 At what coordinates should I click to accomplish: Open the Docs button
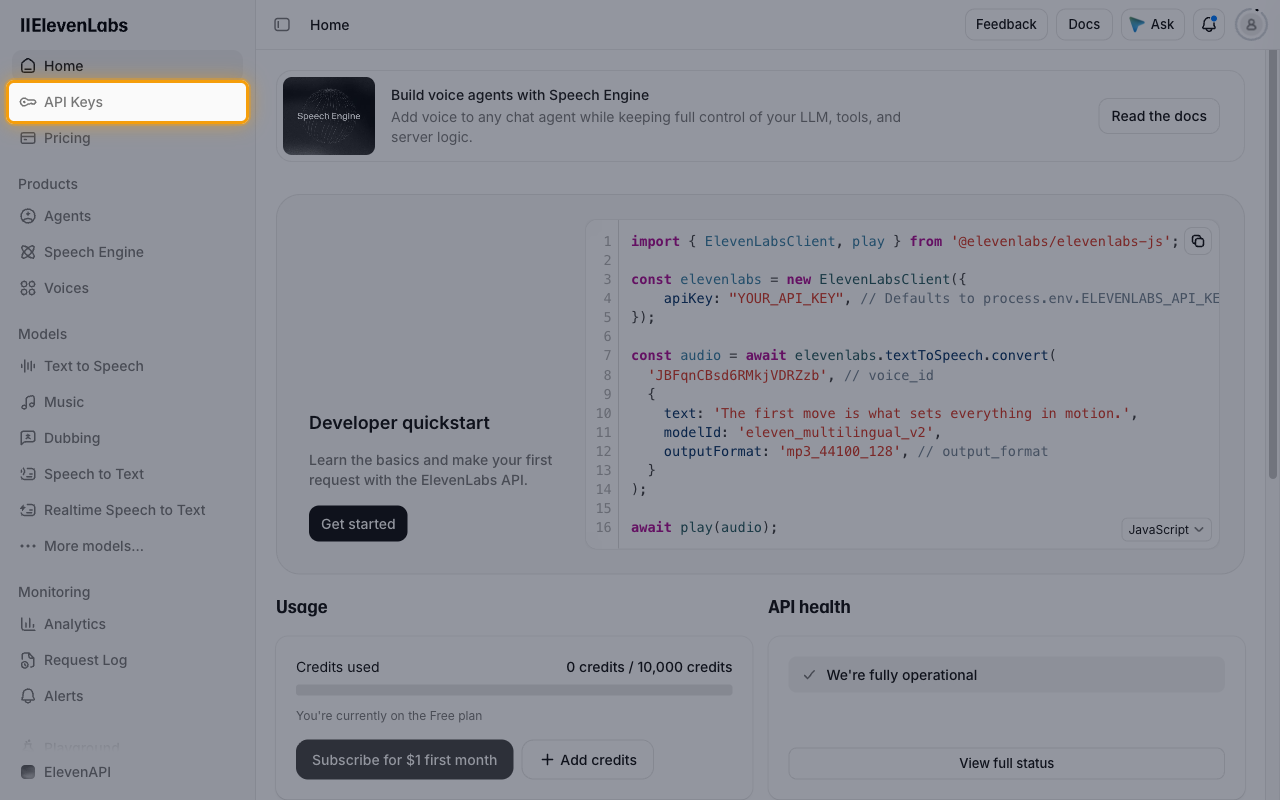pyautogui.click(x=1084, y=24)
